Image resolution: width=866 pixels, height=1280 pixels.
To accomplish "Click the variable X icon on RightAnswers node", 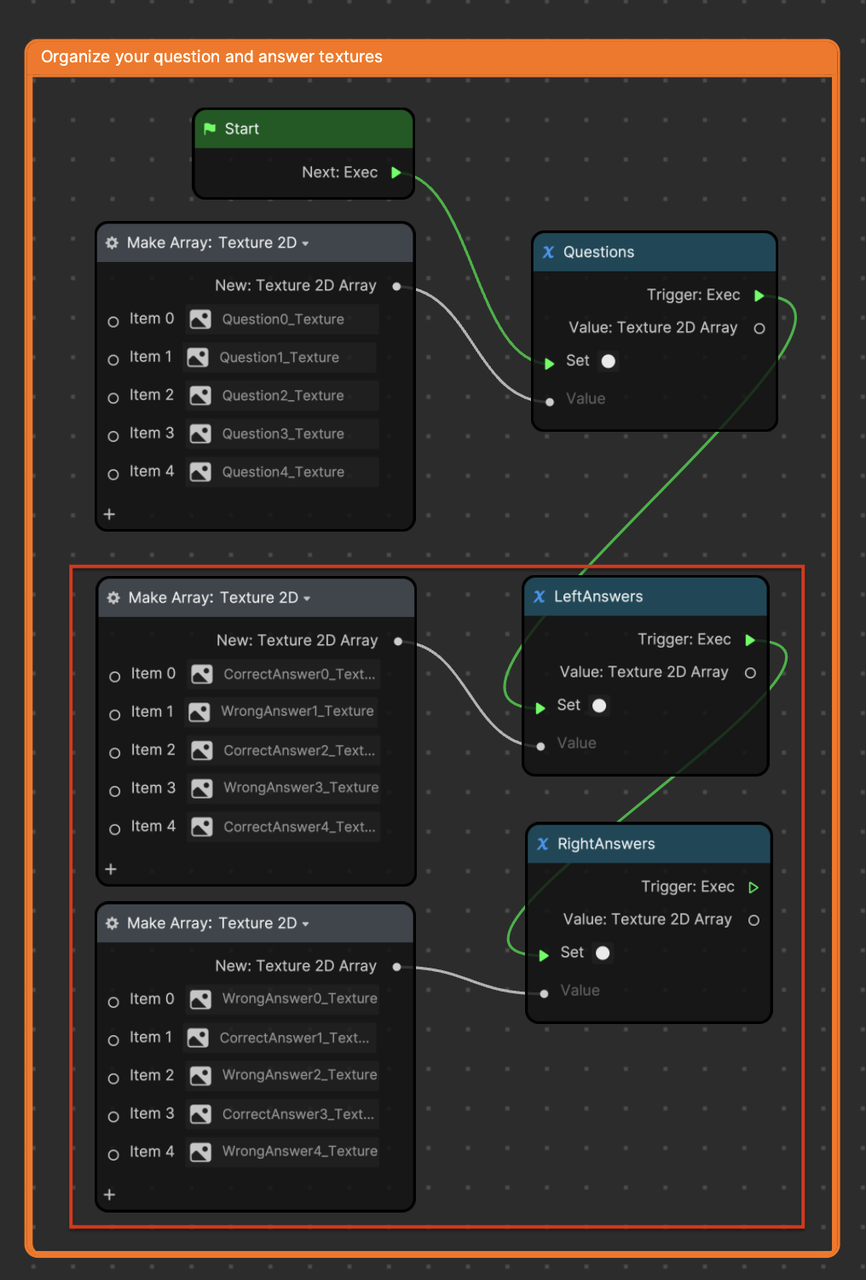I will (x=543, y=844).
